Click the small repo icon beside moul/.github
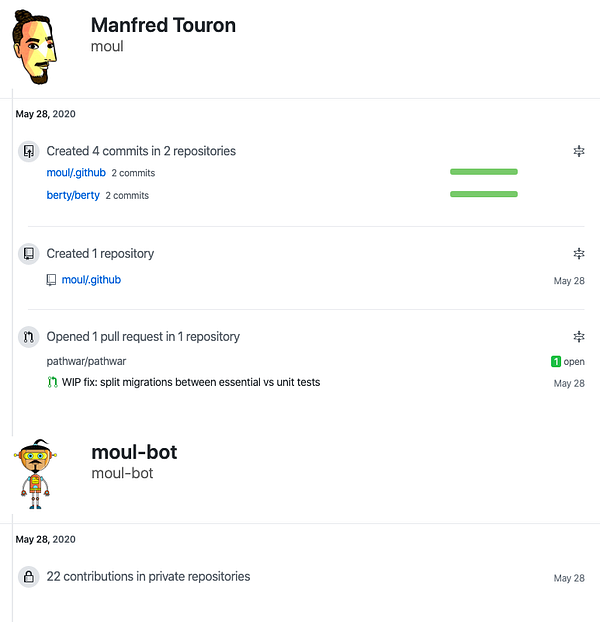The width and height of the screenshot is (600, 622). [x=51, y=280]
